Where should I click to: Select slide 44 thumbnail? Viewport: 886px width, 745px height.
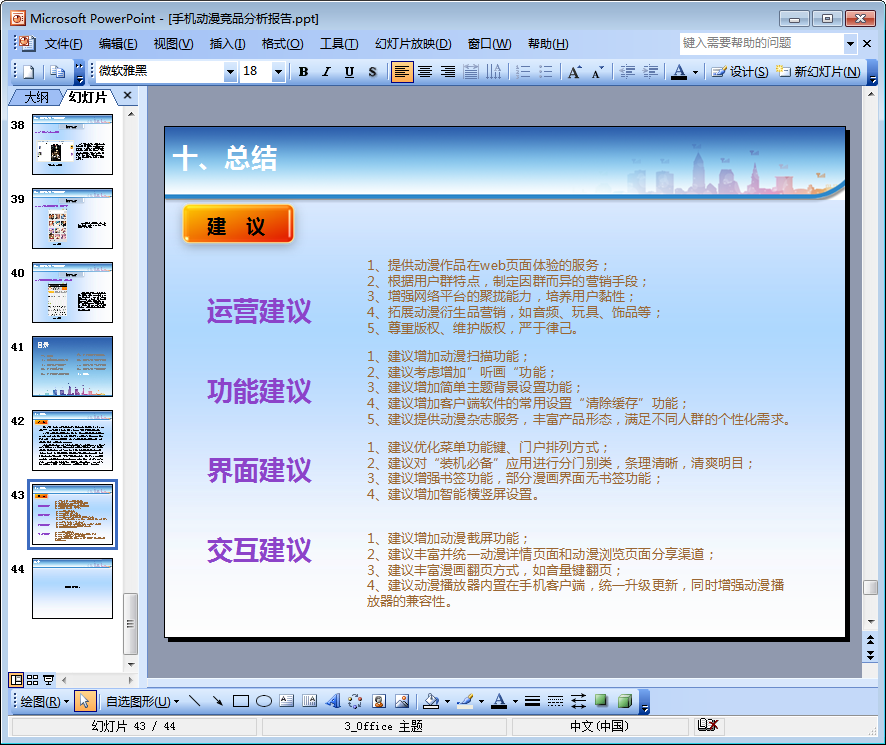tap(72, 588)
